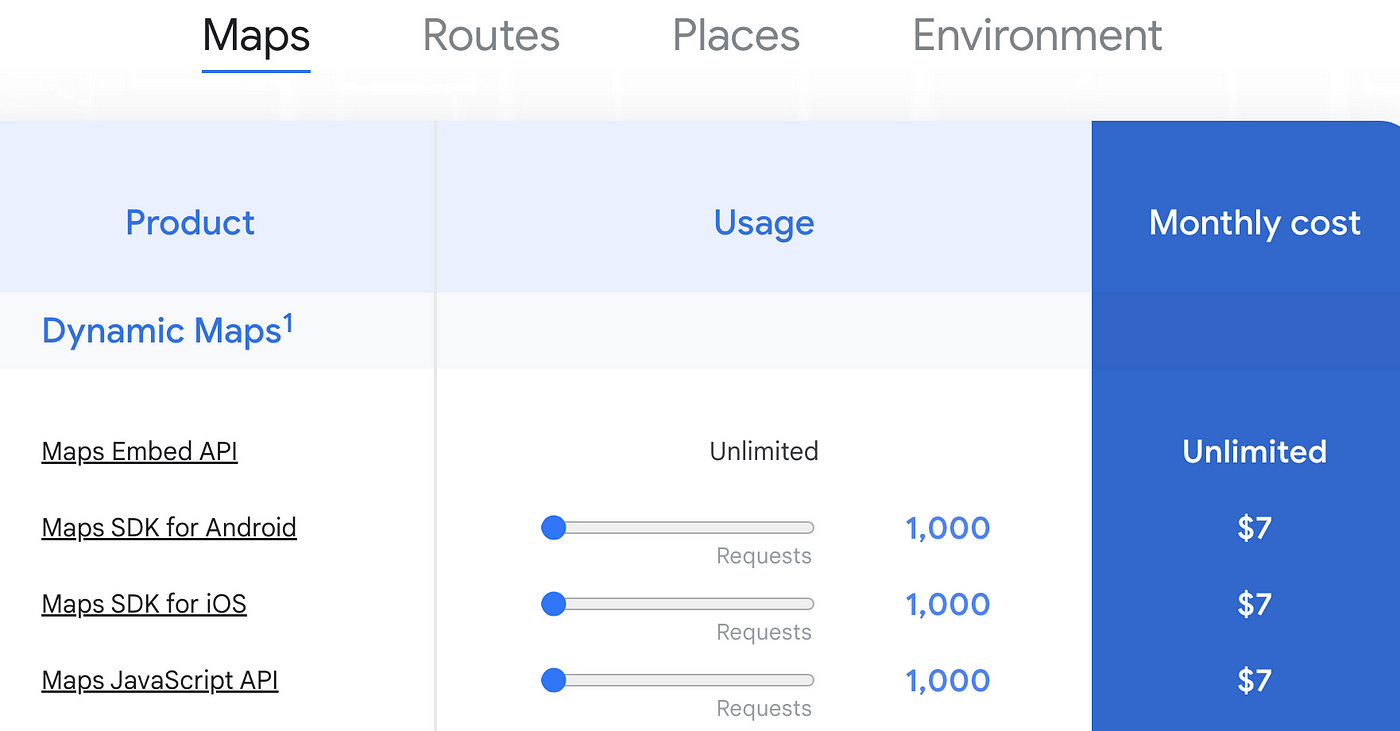This screenshot has height=731, width=1400.
Task: Click the Maps JavaScript API usage slider
Action: (x=678, y=680)
